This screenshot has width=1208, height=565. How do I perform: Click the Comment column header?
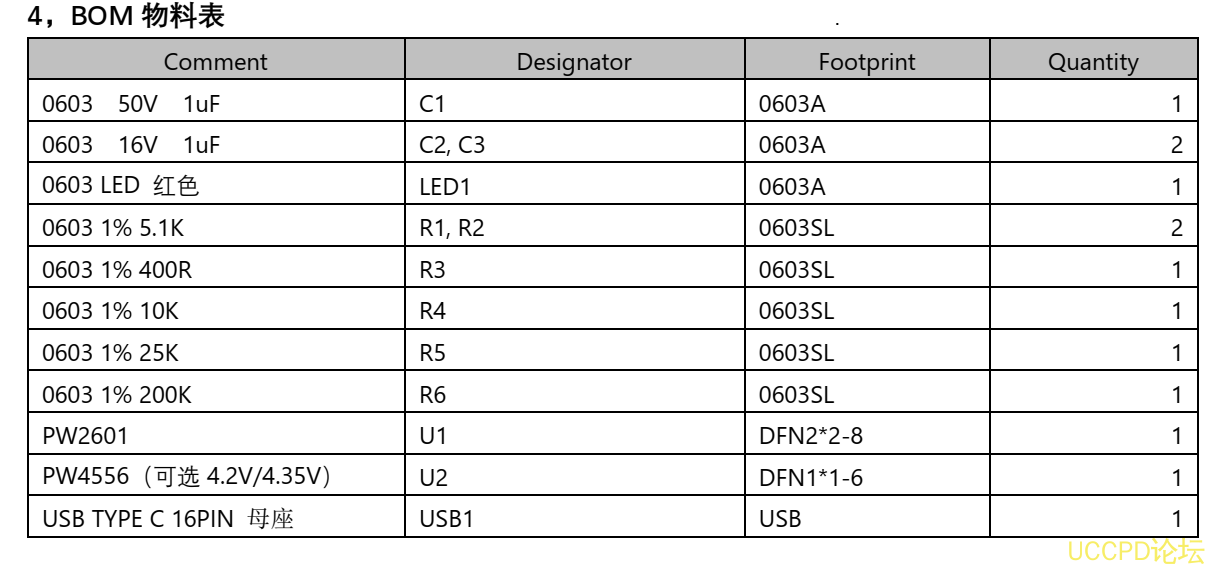216,62
